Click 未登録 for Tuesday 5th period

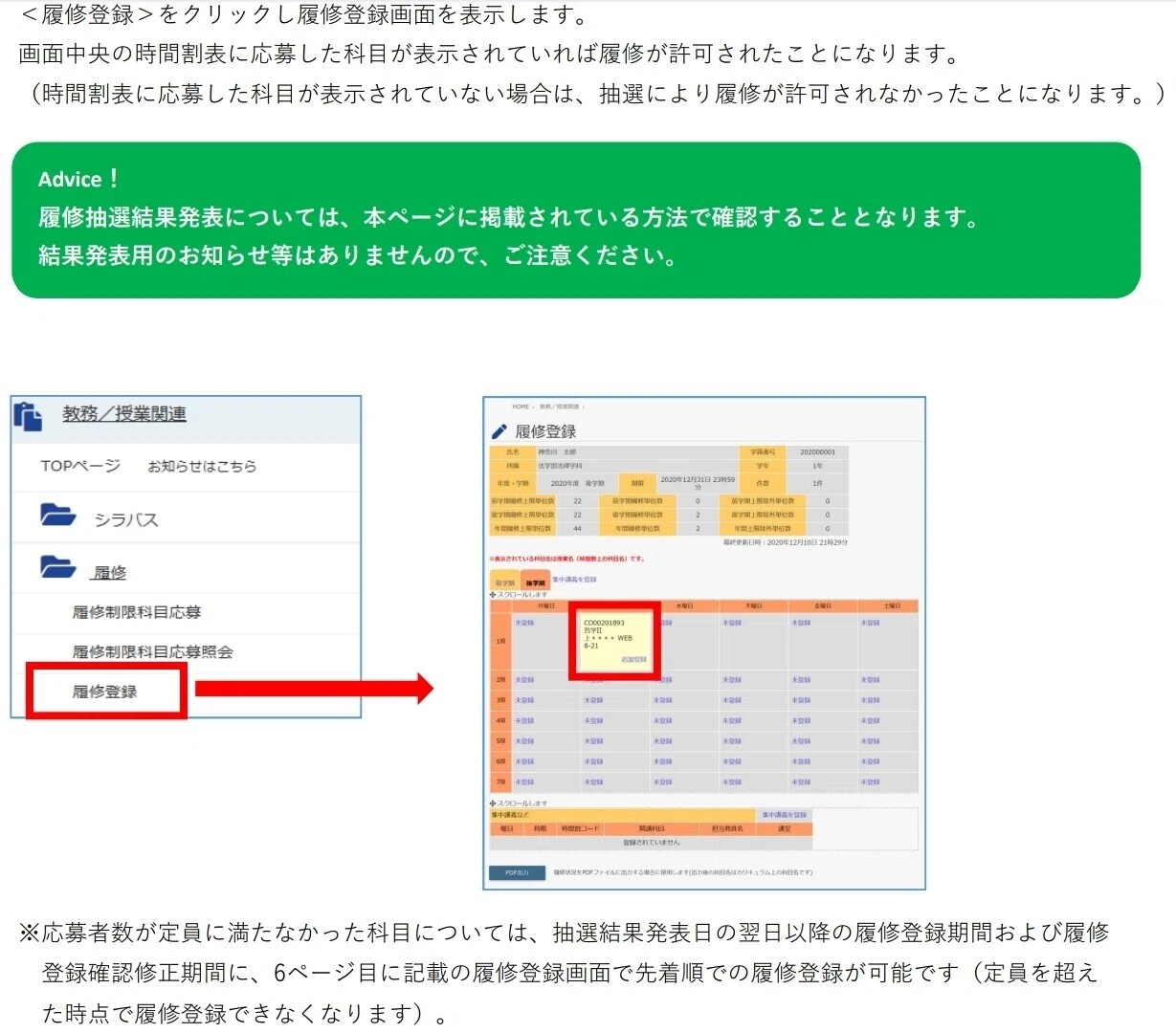[593, 741]
